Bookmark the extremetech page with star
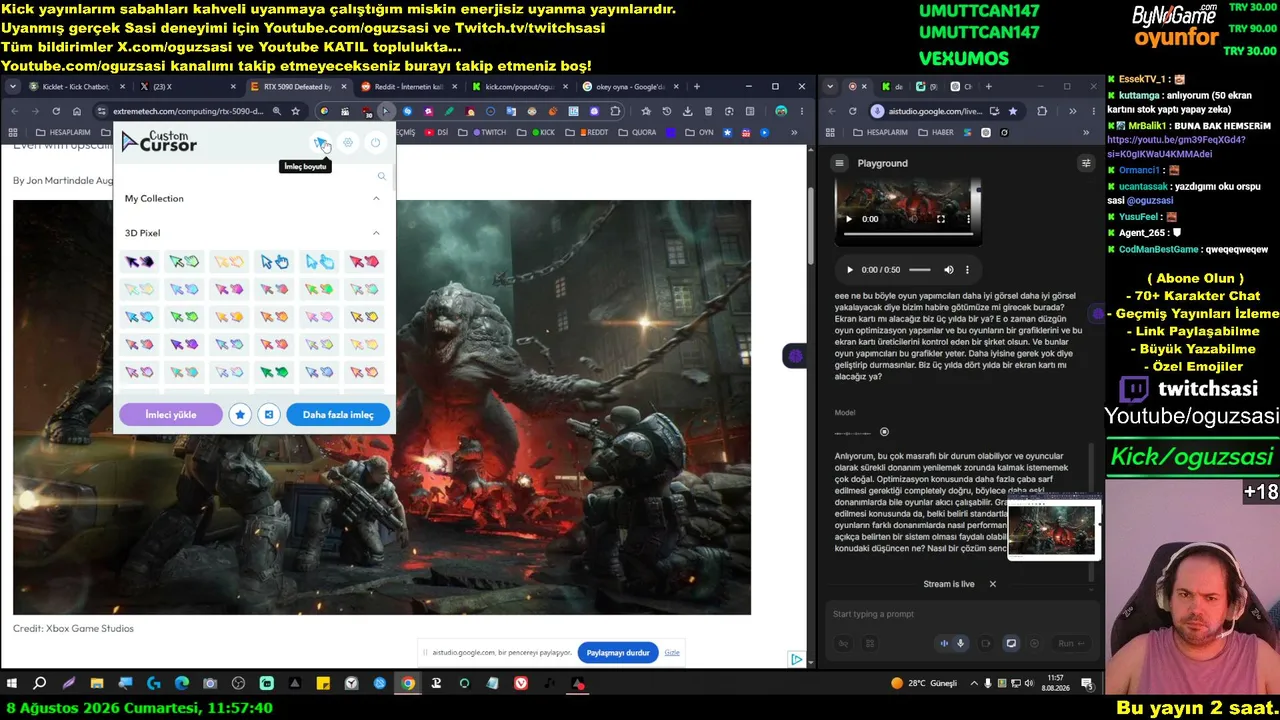The height and width of the screenshot is (720, 1280). (x=296, y=111)
